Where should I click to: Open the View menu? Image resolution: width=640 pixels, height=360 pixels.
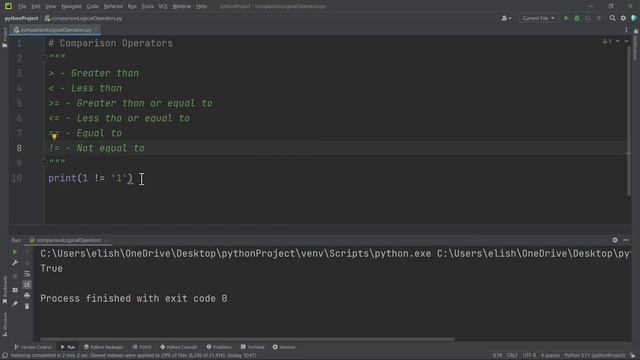(x=50, y=7)
